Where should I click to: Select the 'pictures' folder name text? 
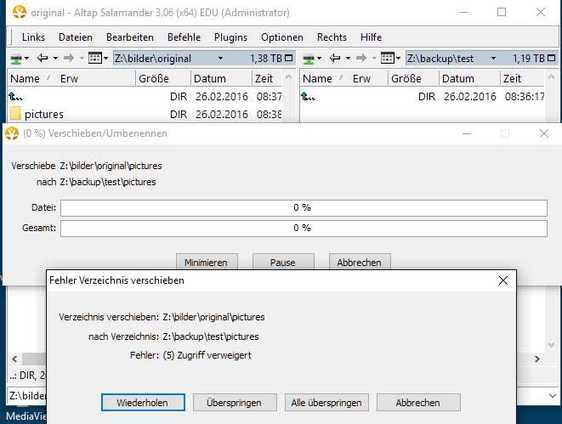(x=44, y=114)
